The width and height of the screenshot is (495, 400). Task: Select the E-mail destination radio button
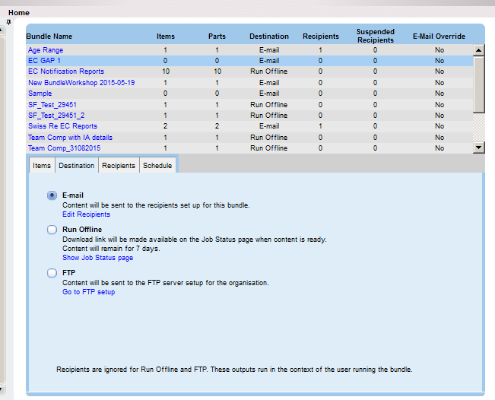tap(52, 195)
